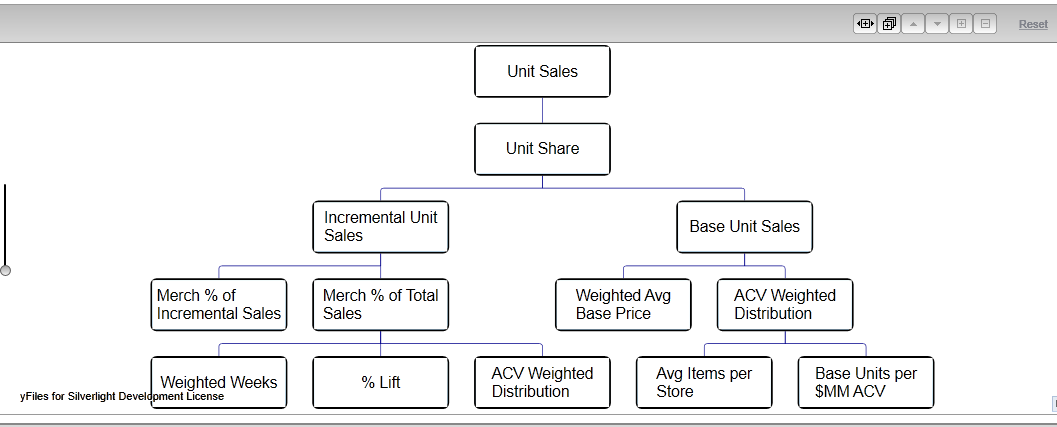The image size is (1057, 427).
Task: Select the Weighted Avg Base Price node
Action: [x=623, y=305]
